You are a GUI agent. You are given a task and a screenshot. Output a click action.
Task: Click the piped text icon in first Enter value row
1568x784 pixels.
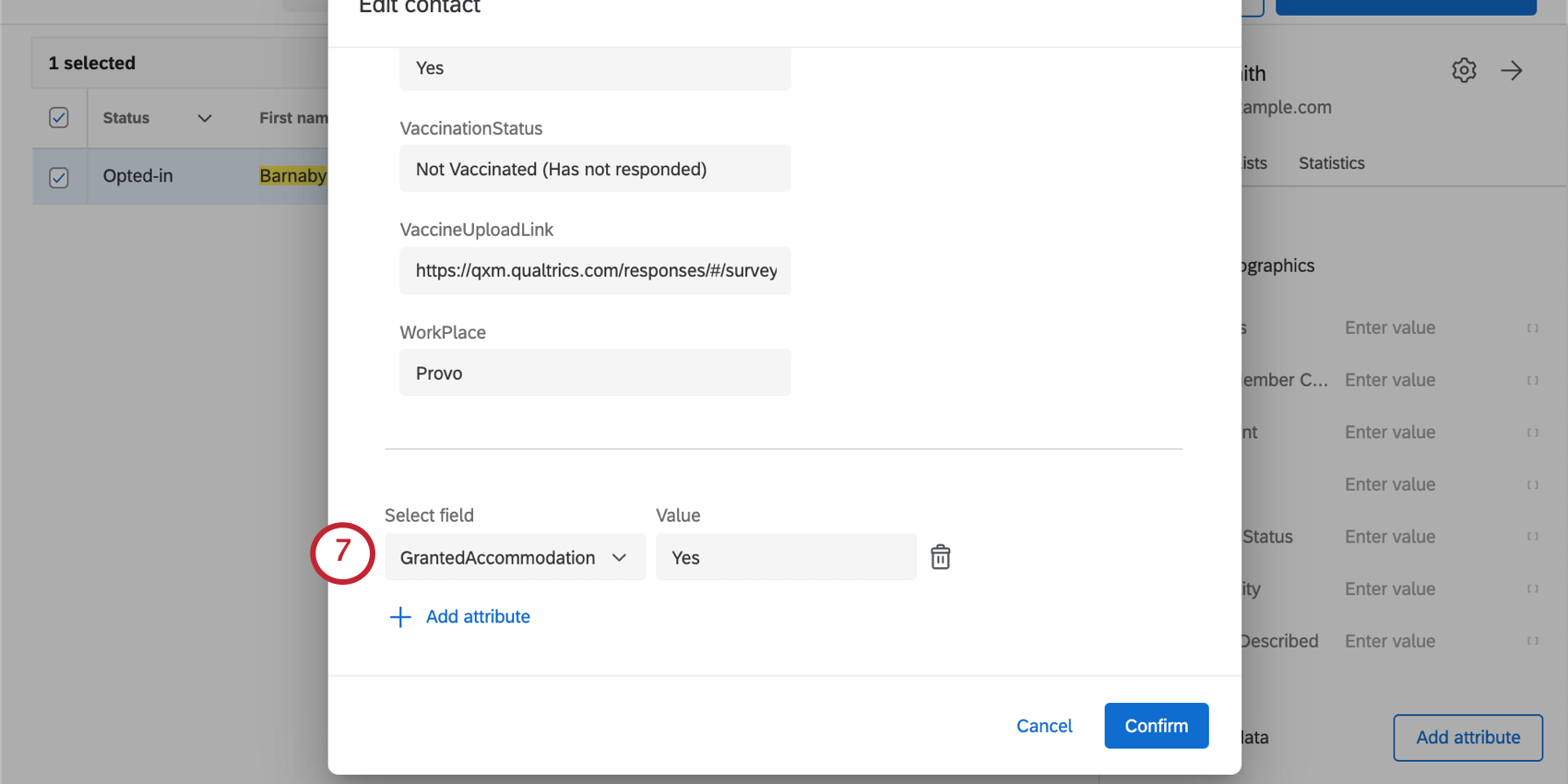coord(1532,328)
